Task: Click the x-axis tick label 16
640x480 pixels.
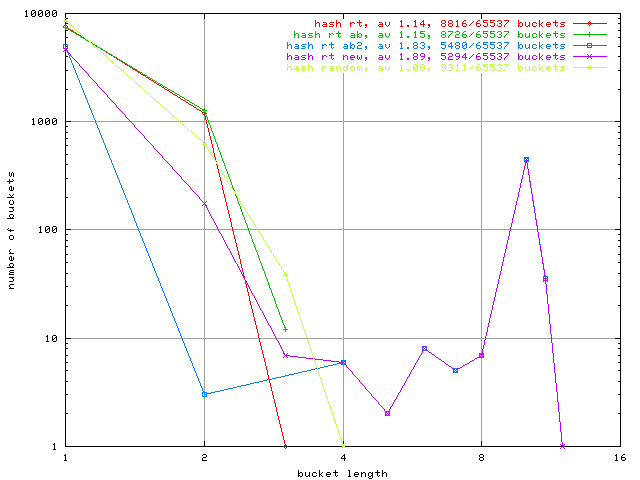Action: pos(620,458)
